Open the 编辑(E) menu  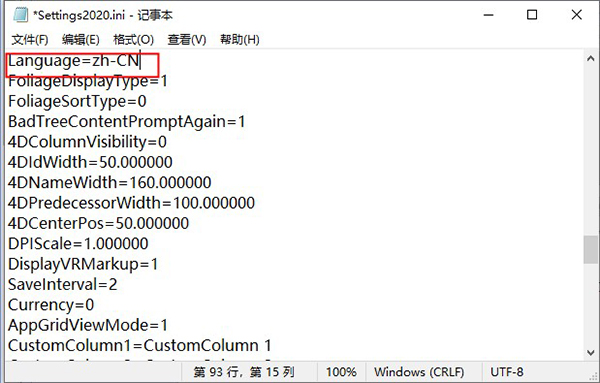click(81, 39)
